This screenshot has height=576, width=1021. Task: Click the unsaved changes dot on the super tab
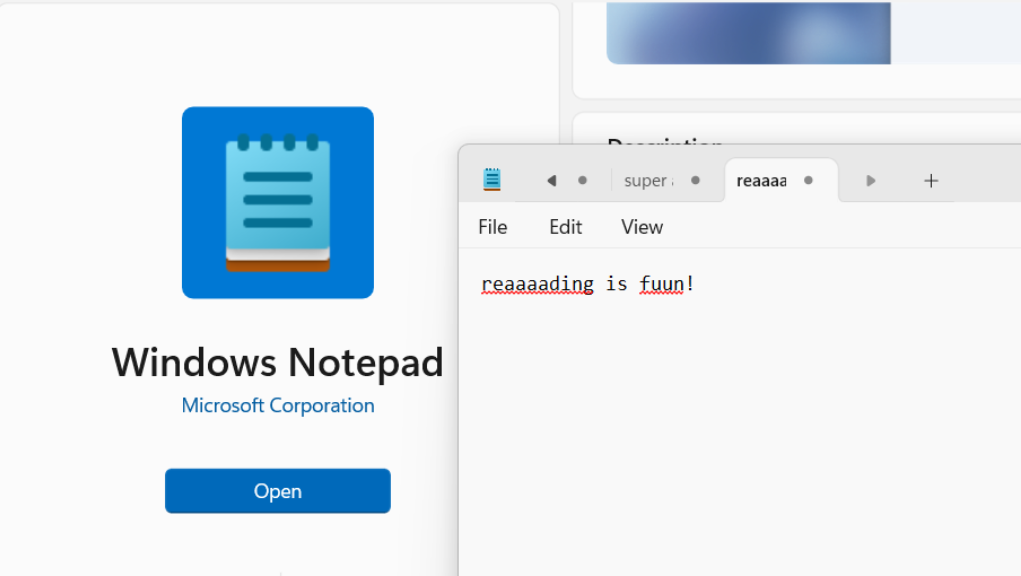pyautogui.click(x=695, y=180)
